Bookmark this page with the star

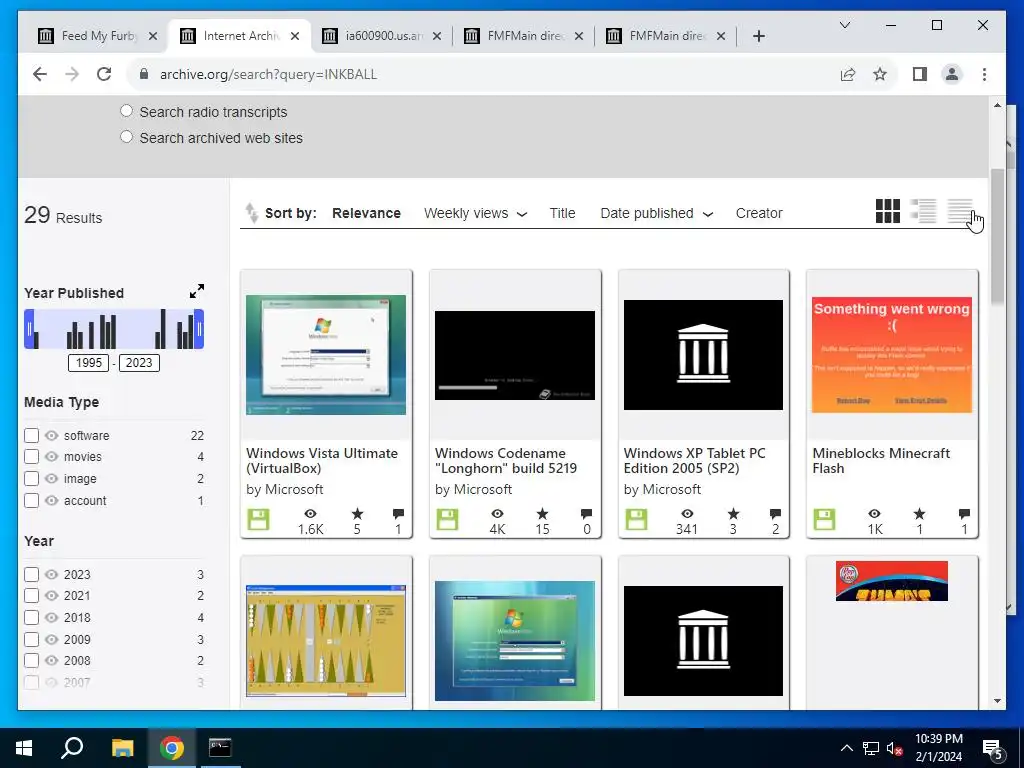tap(880, 74)
